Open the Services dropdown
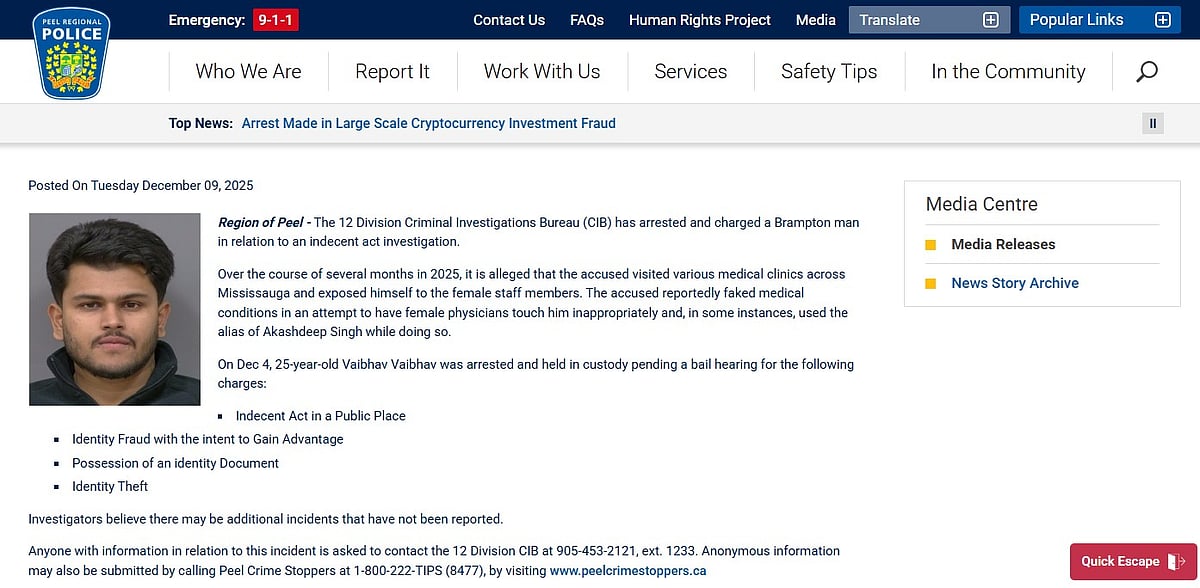This screenshot has width=1200, height=588. (690, 71)
